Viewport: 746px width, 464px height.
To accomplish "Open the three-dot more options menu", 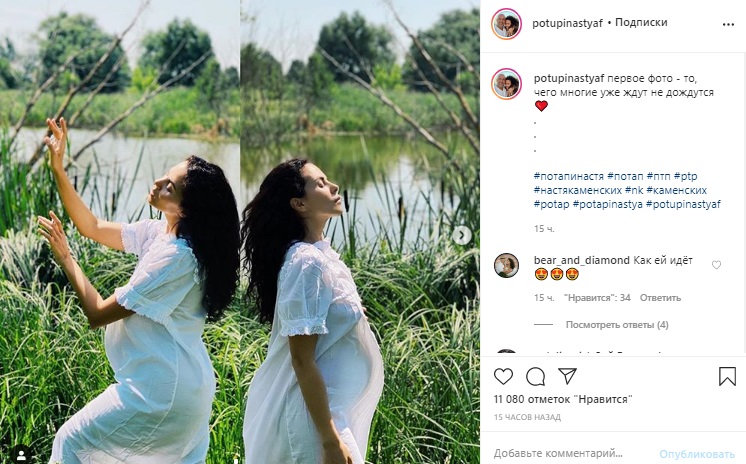I will pos(728,25).
